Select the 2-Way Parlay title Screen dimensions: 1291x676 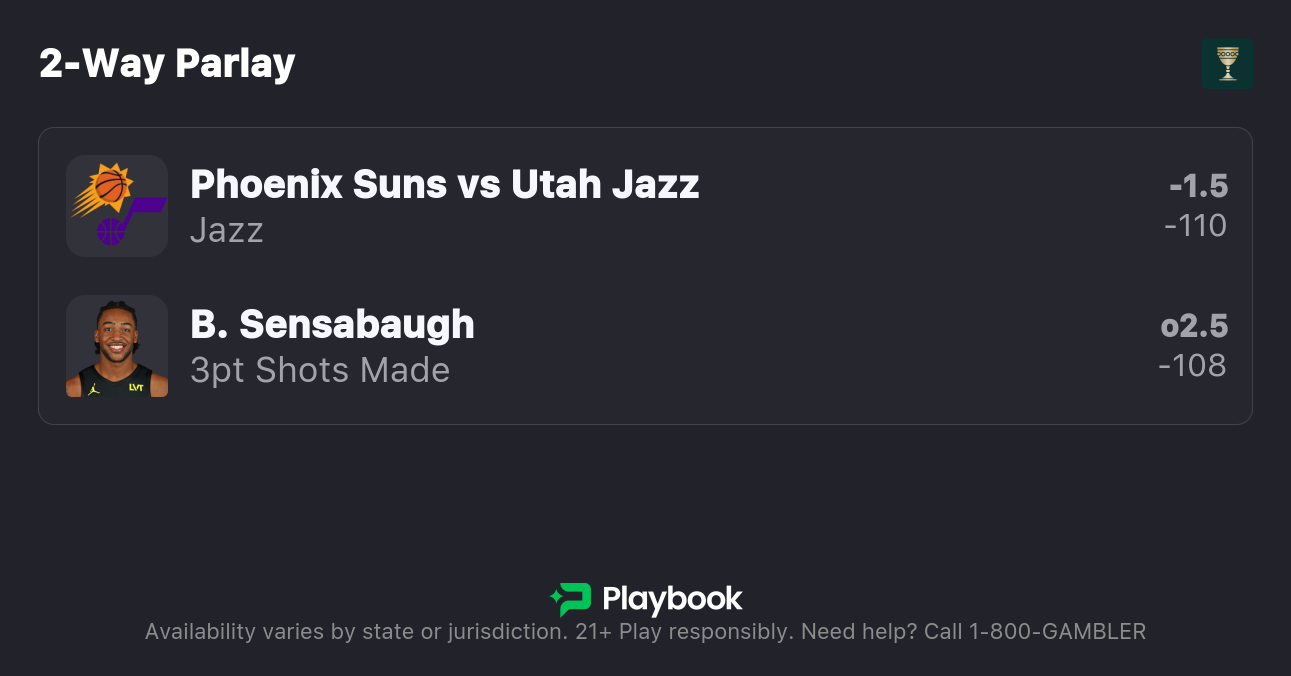coord(167,64)
